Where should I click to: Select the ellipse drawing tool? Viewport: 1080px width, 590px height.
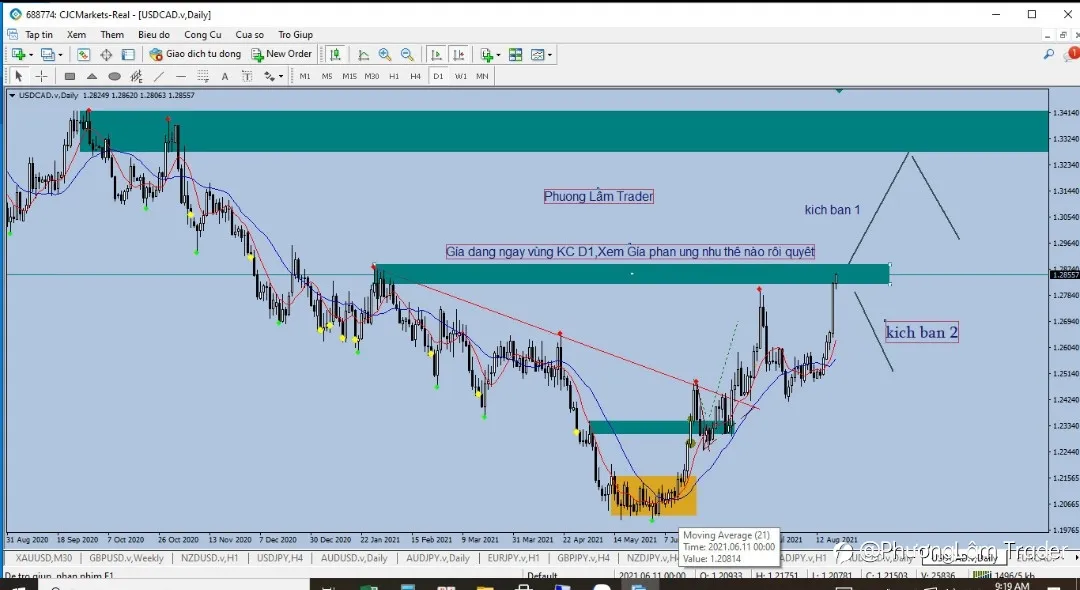tap(114, 76)
